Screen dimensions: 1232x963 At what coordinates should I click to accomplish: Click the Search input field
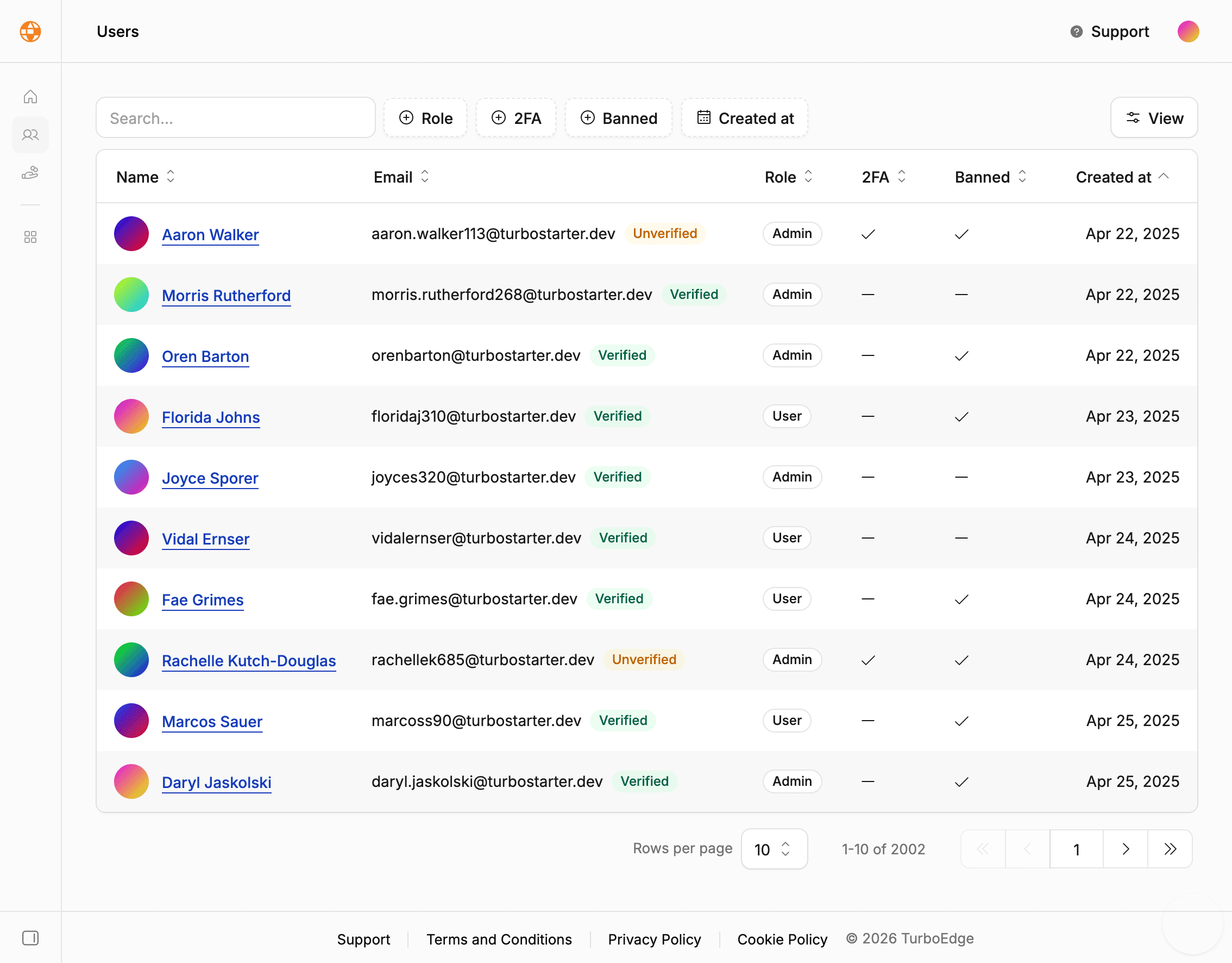236,118
